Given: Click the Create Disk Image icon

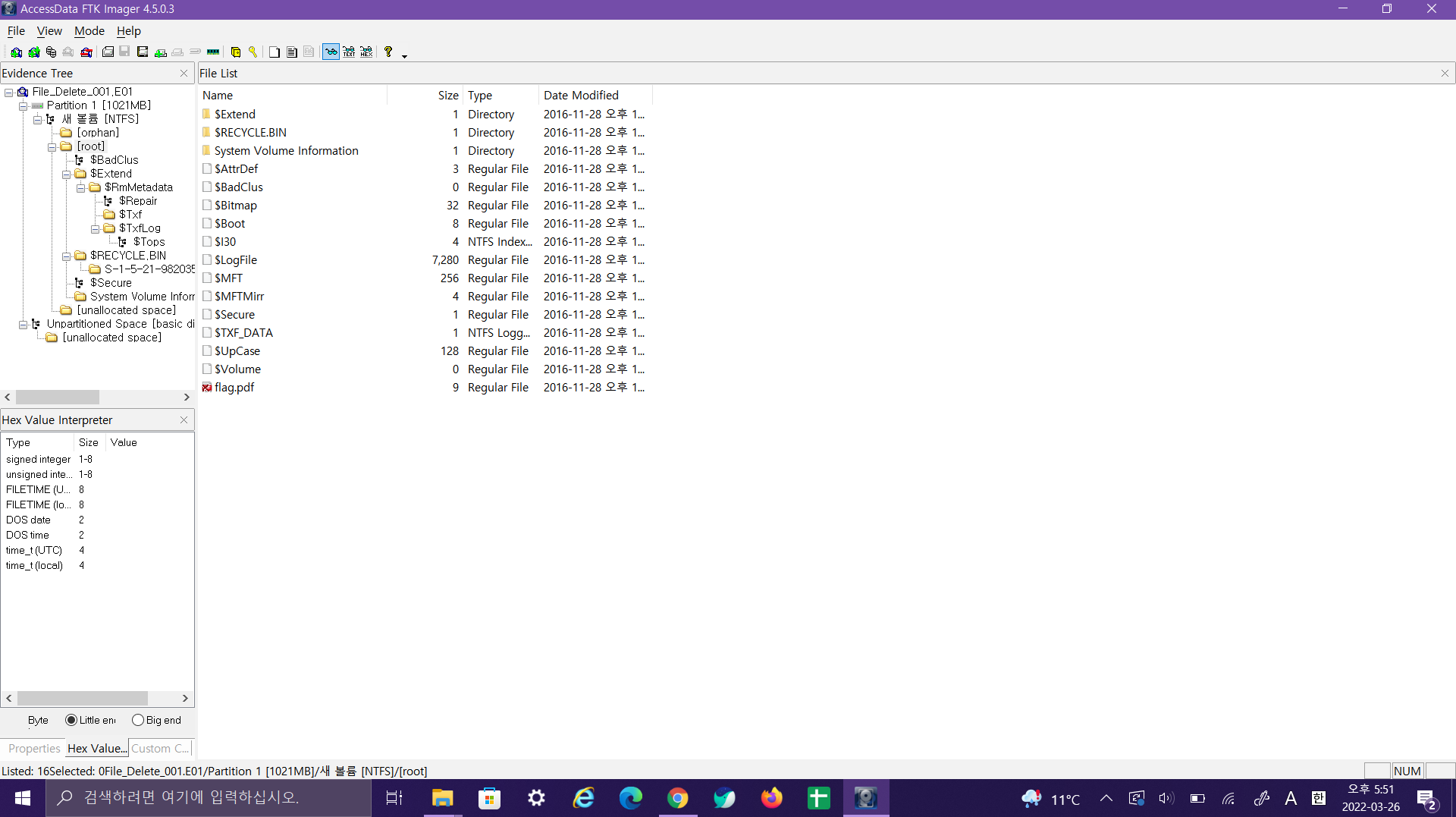Looking at the screenshot, I should [x=108, y=52].
